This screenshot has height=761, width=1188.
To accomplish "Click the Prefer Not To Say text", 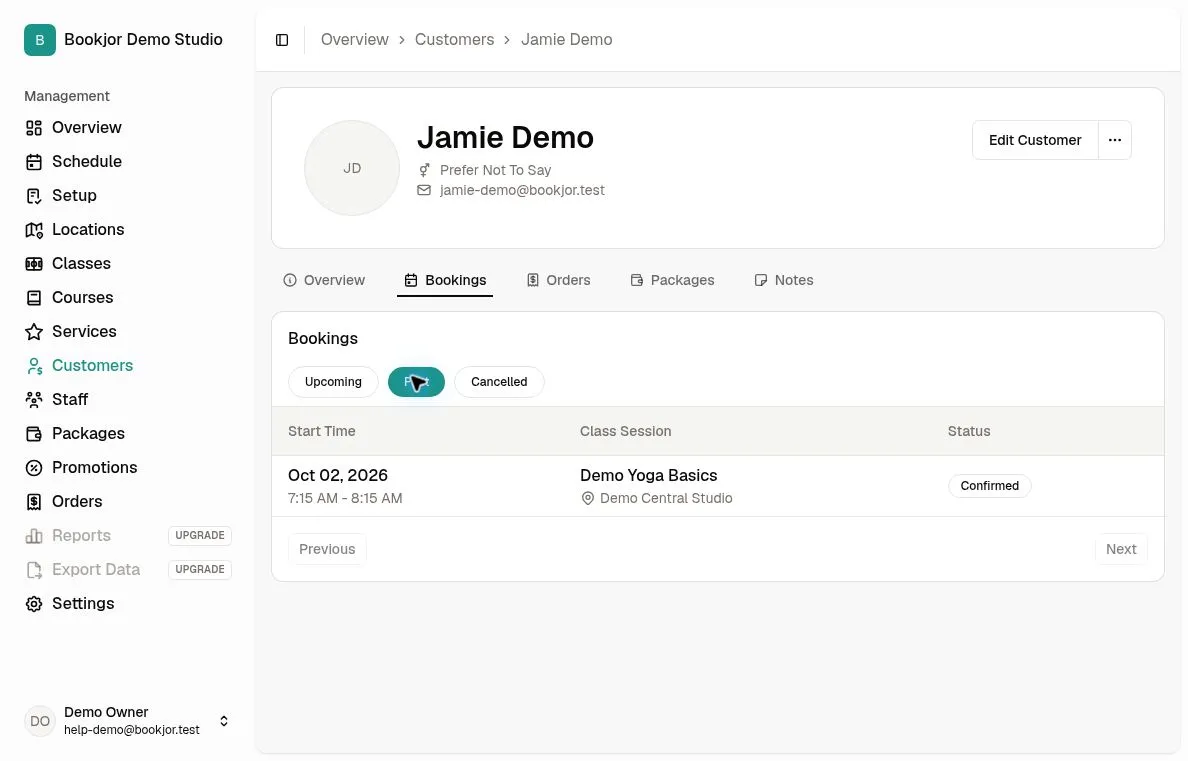I will tap(496, 171).
